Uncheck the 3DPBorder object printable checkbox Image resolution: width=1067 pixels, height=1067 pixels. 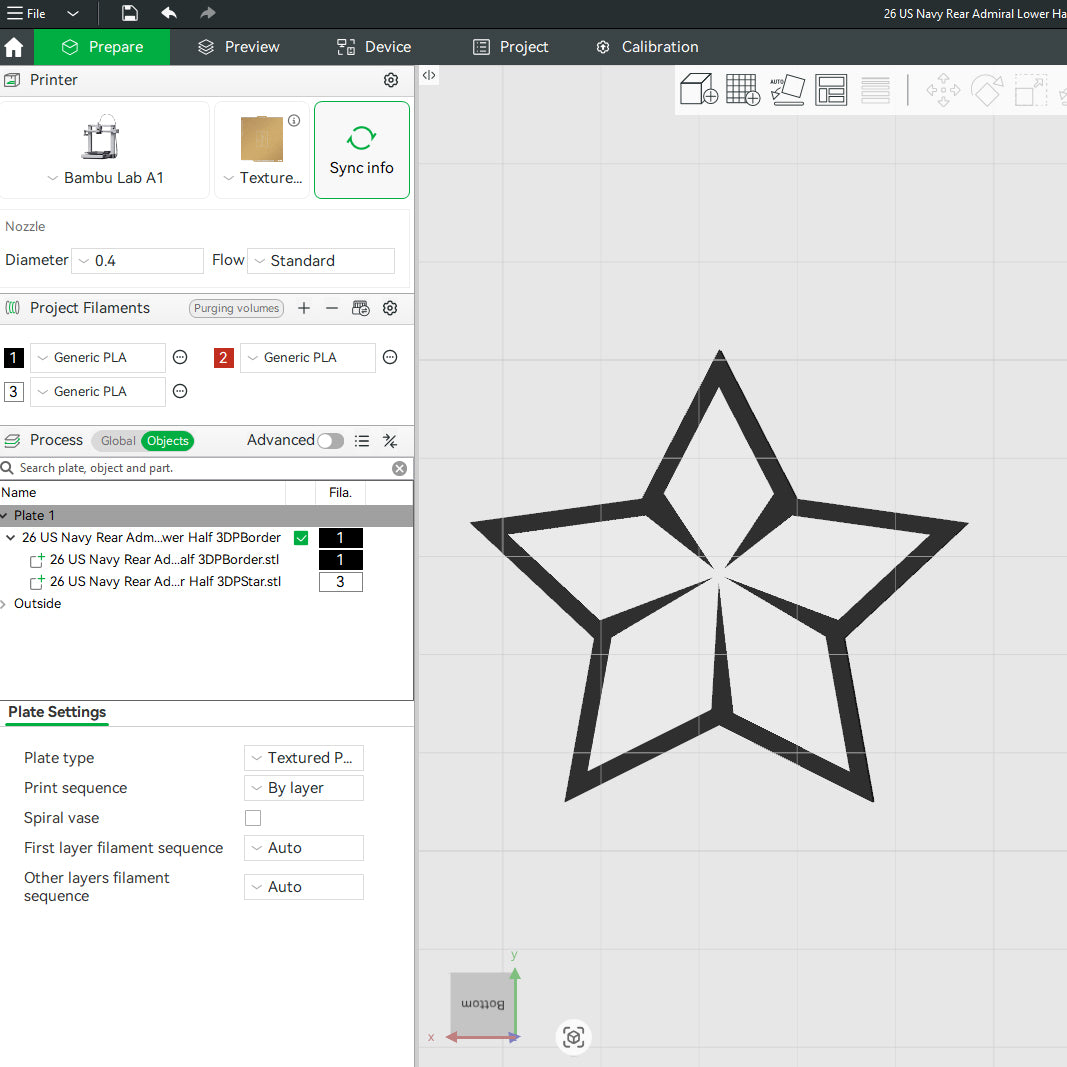click(301, 538)
